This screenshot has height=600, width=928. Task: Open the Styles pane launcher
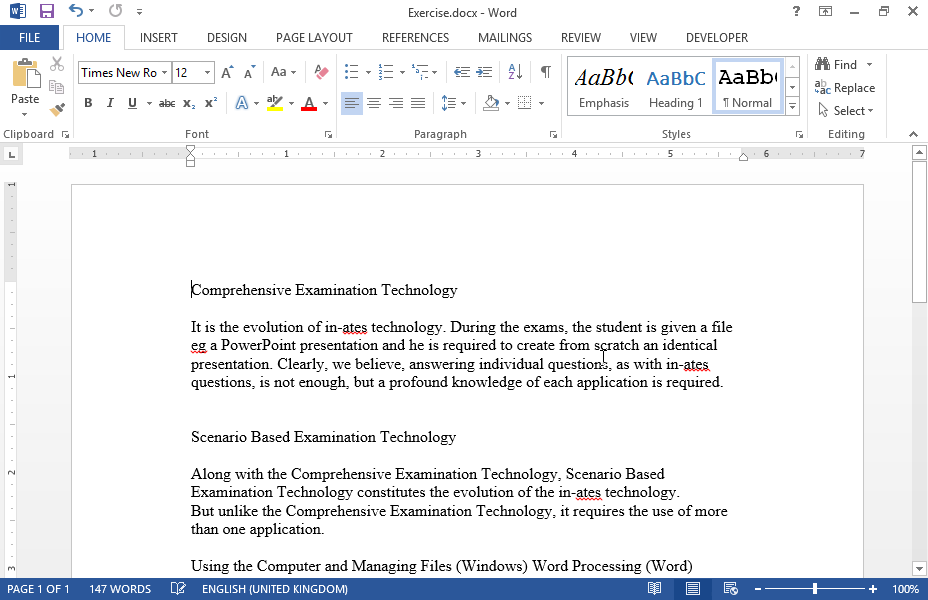click(x=799, y=135)
